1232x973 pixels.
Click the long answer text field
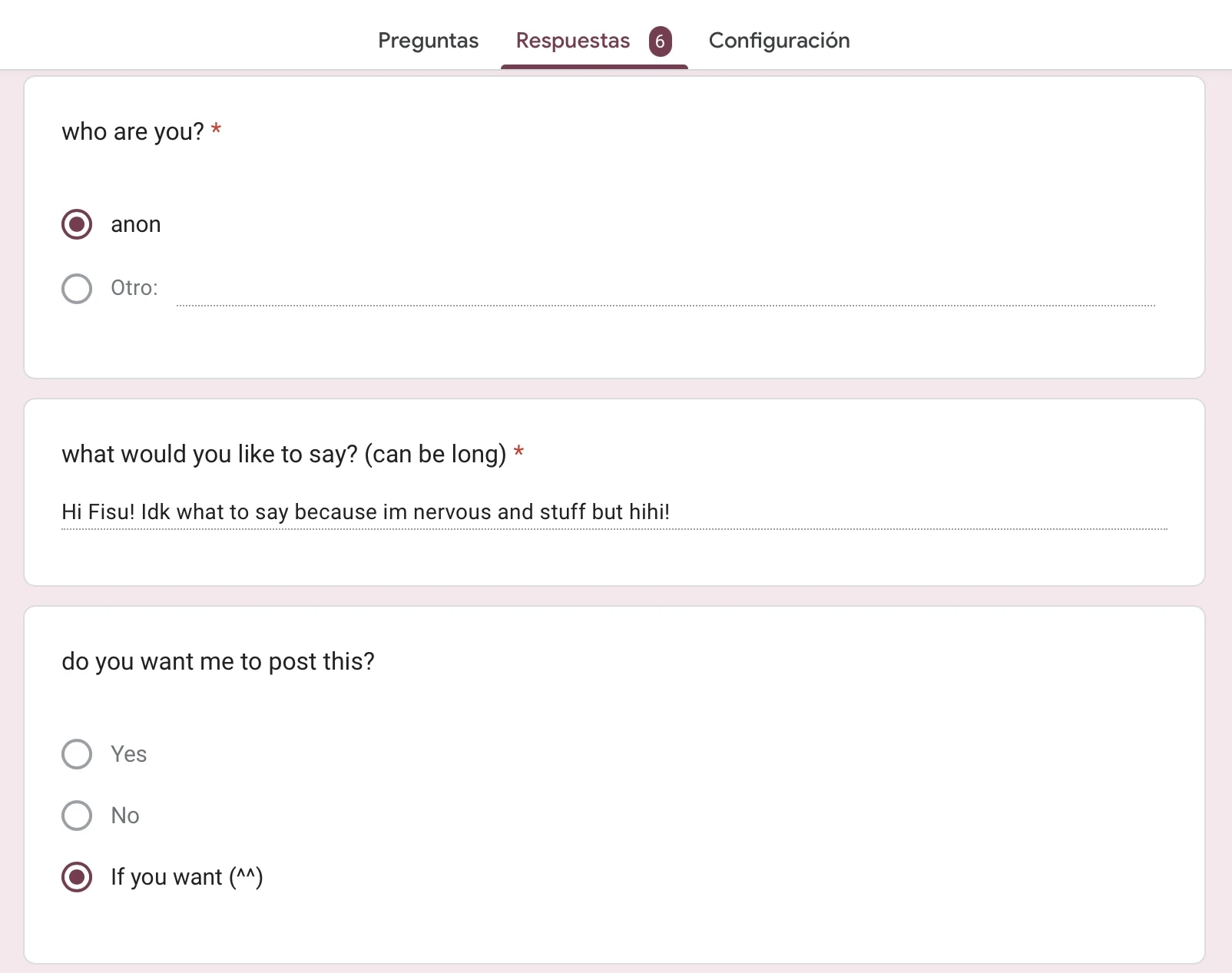pos(614,512)
